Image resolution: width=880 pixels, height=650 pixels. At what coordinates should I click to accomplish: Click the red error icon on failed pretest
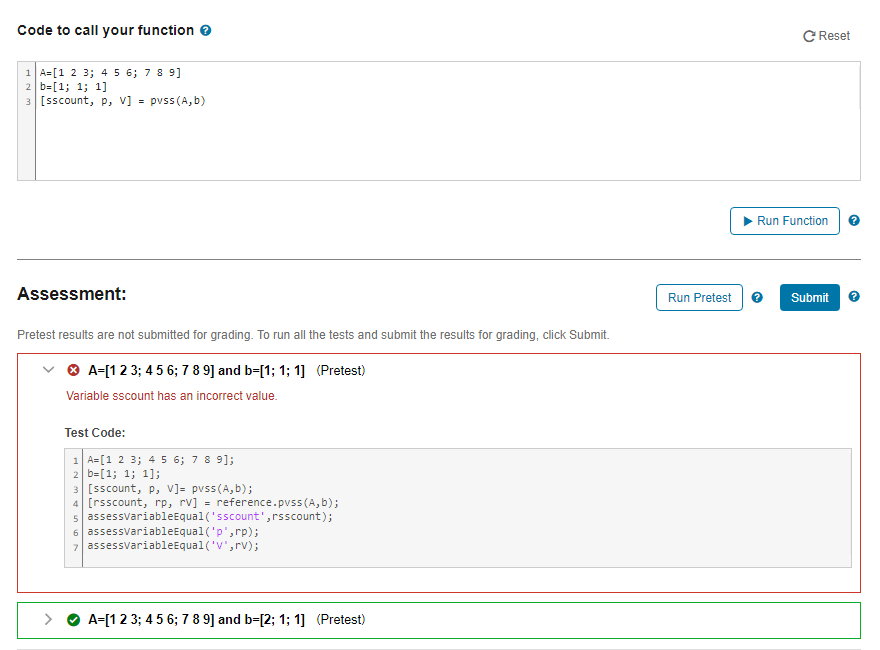[x=73, y=369]
